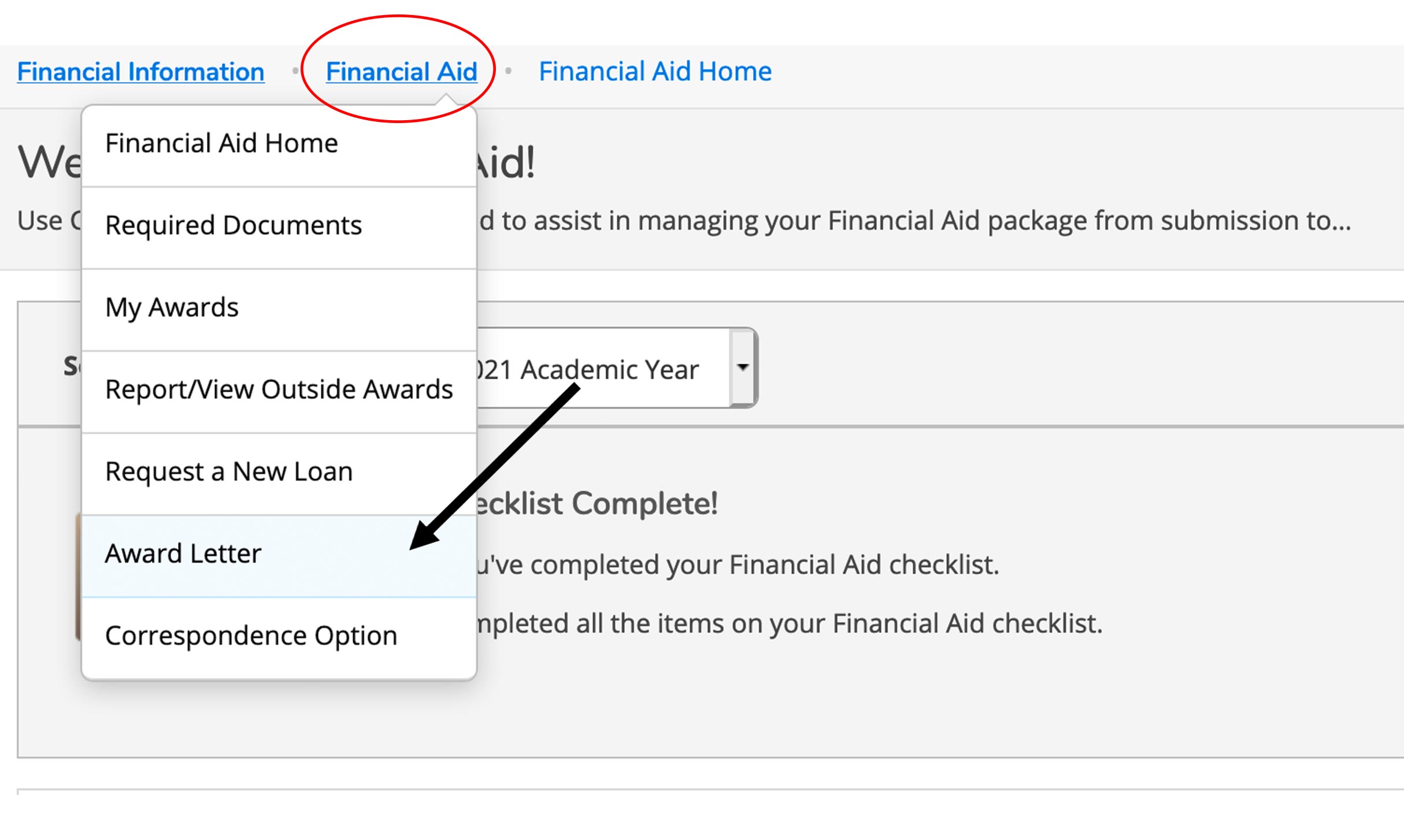Click the Financial Information breadcrumb link

(x=140, y=72)
